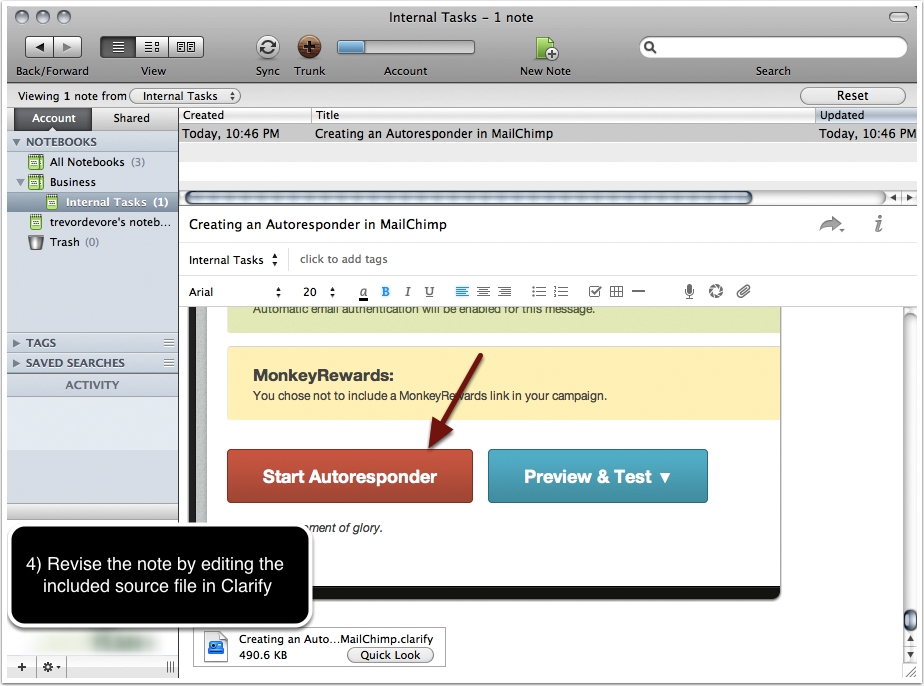Open the Trunk
Screen dimensions: 924x686
[x=309, y=47]
